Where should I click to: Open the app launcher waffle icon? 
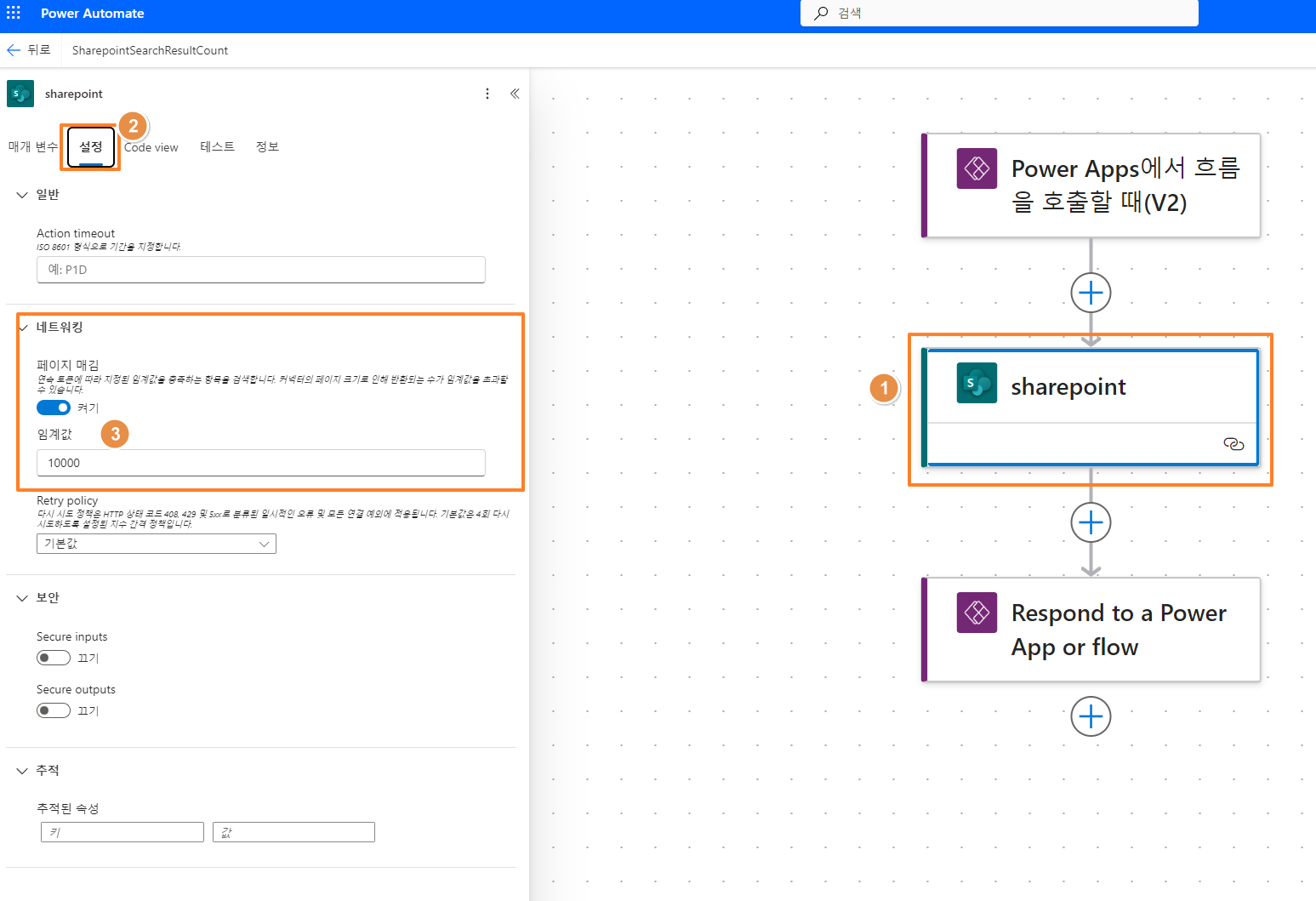click(14, 14)
